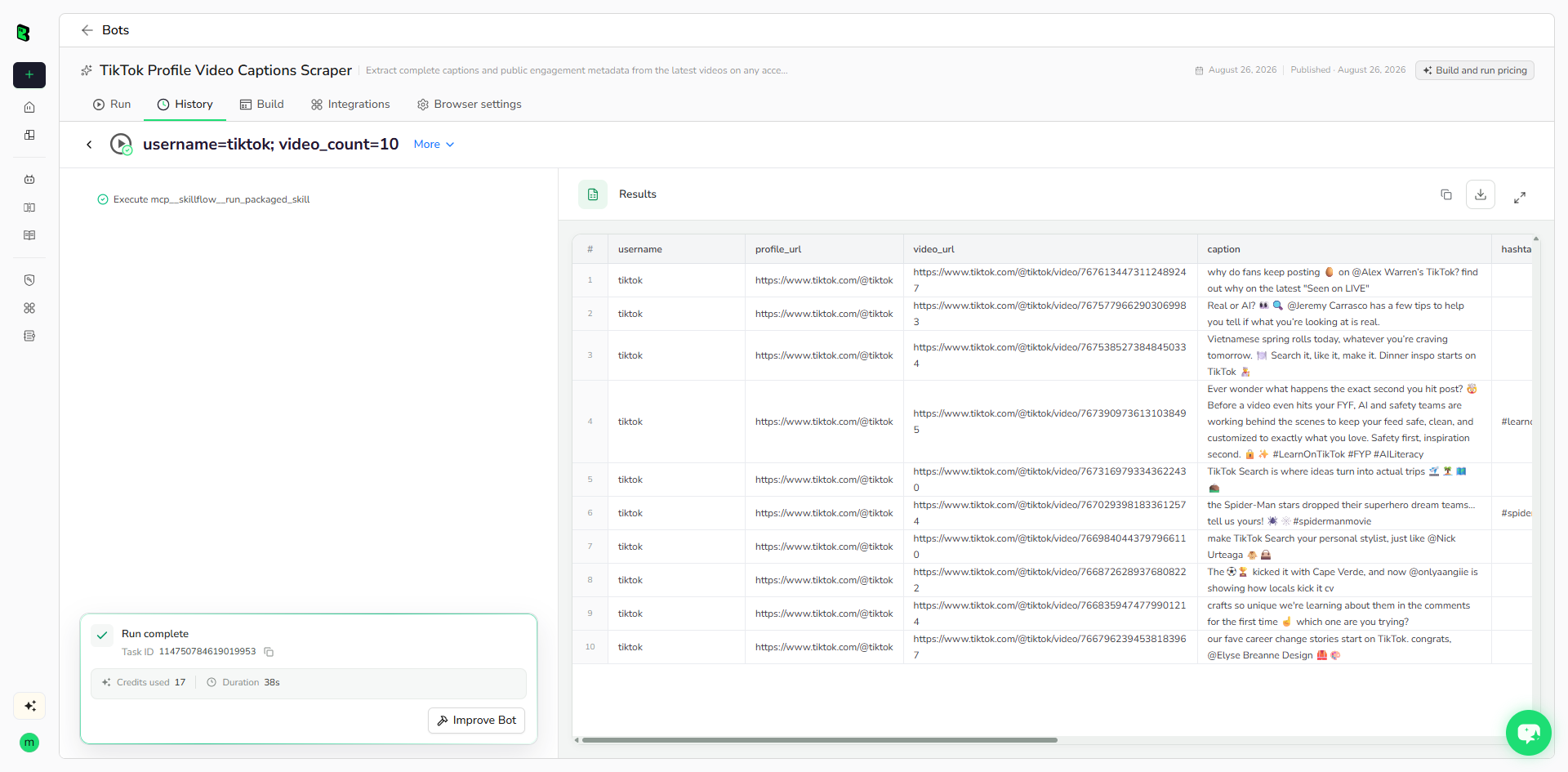Screen dimensions: 1568x772
Task: Select Task ID 1147507846190199​53 text
Action: tap(207, 652)
